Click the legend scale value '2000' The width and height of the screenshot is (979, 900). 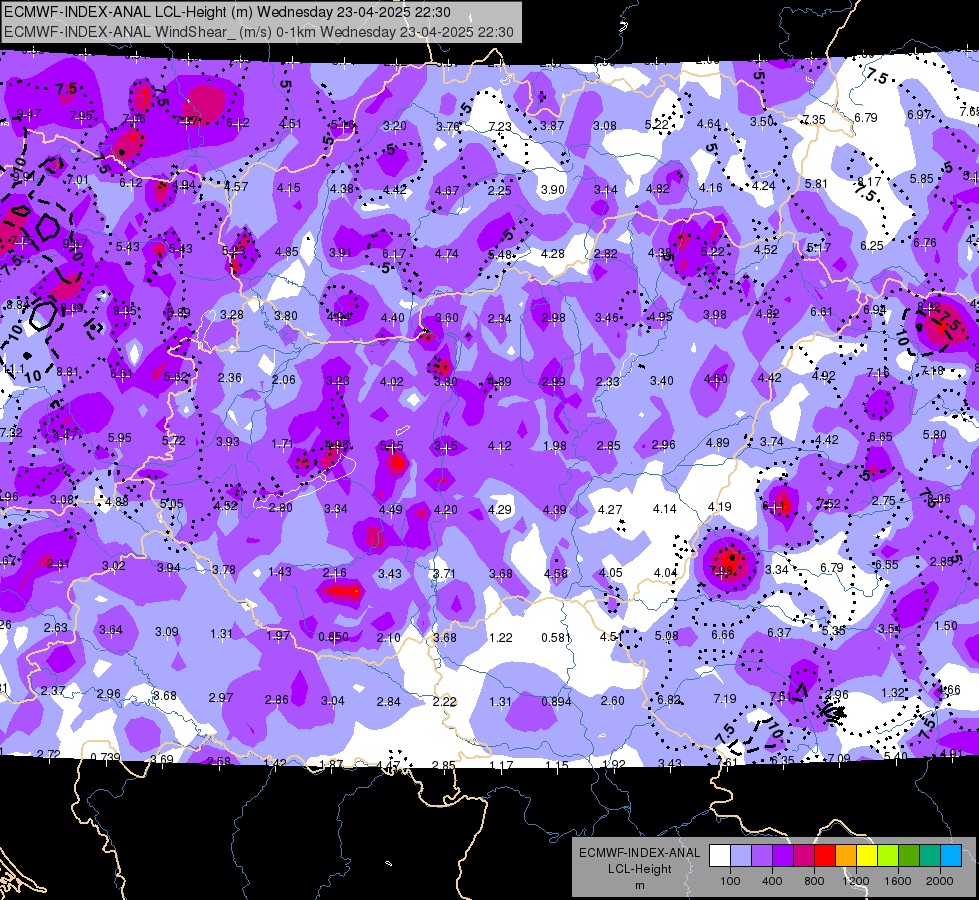(940, 881)
